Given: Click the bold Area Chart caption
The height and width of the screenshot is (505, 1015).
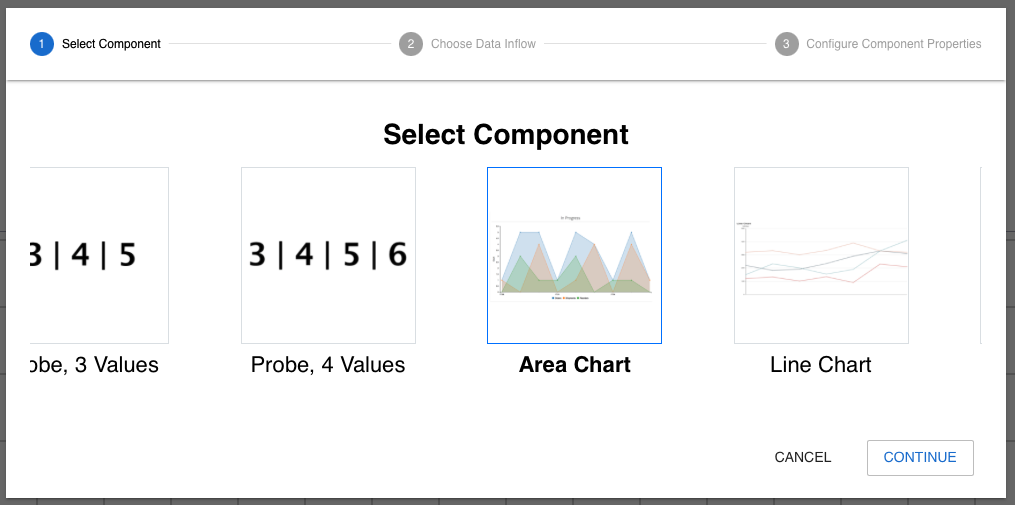Looking at the screenshot, I should pos(574,365).
